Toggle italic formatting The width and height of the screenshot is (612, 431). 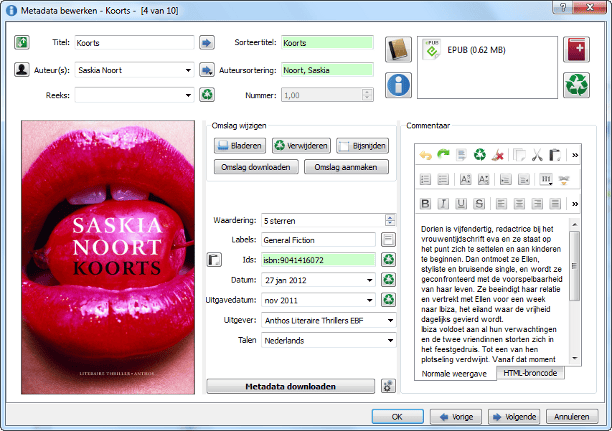click(x=443, y=204)
